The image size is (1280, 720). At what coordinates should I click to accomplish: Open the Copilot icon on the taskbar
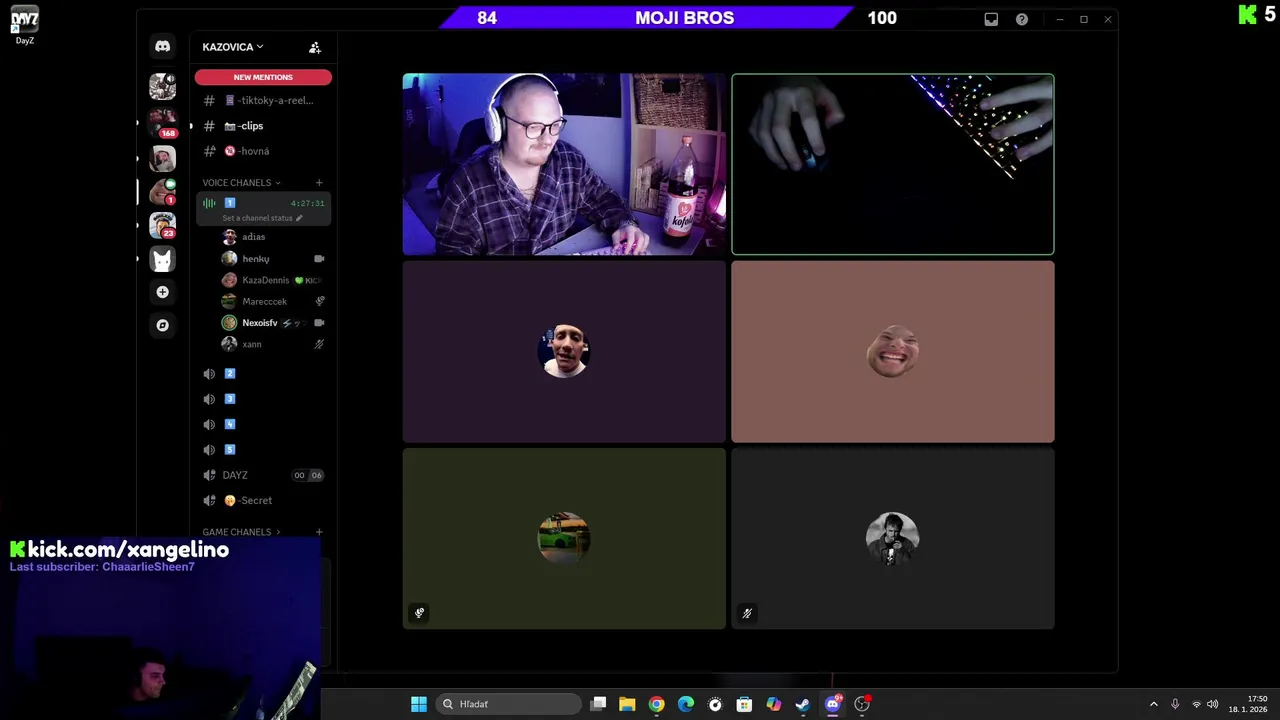coord(774,704)
